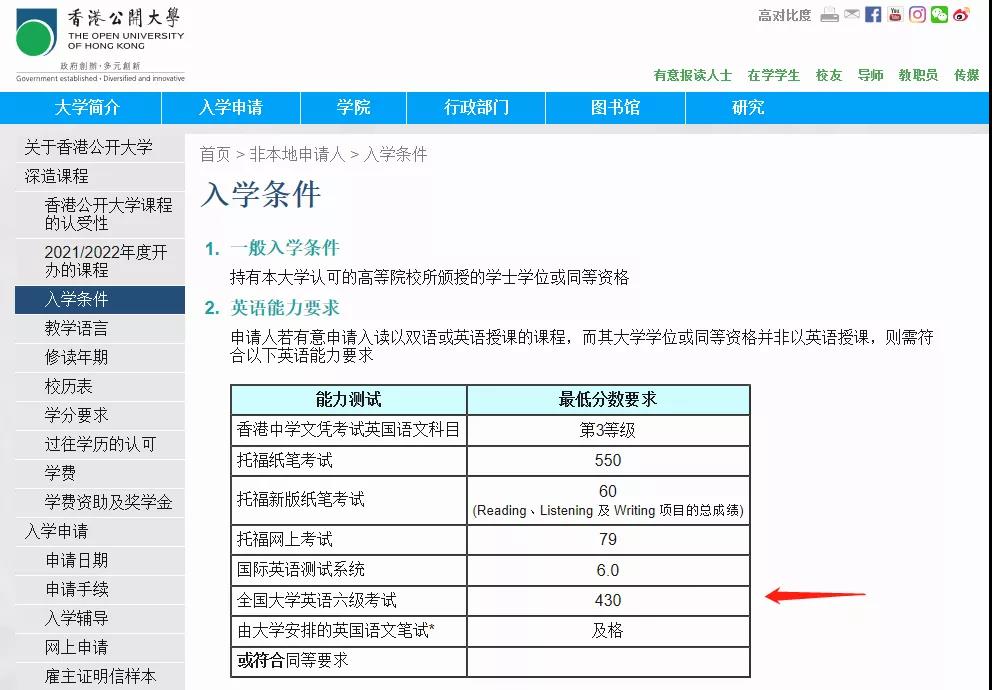Click 及格 score cell

608,631
